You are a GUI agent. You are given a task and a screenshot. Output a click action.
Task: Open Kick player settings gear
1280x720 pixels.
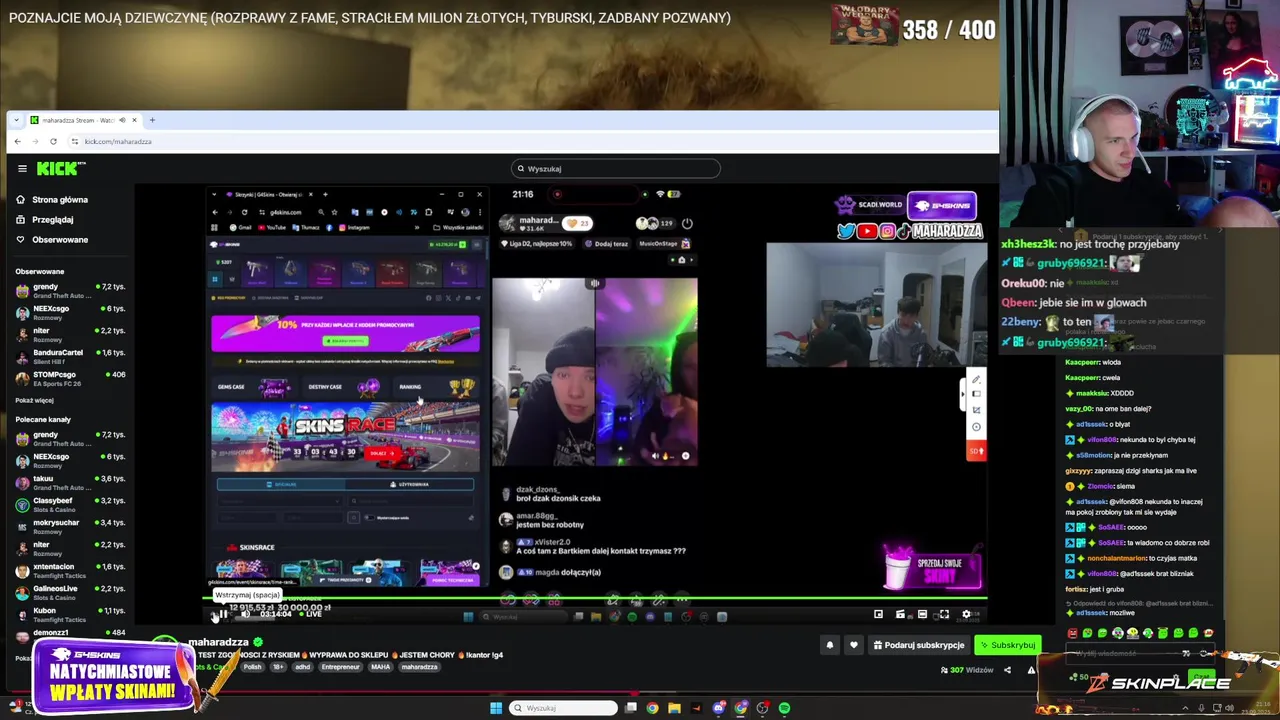click(966, 614)
